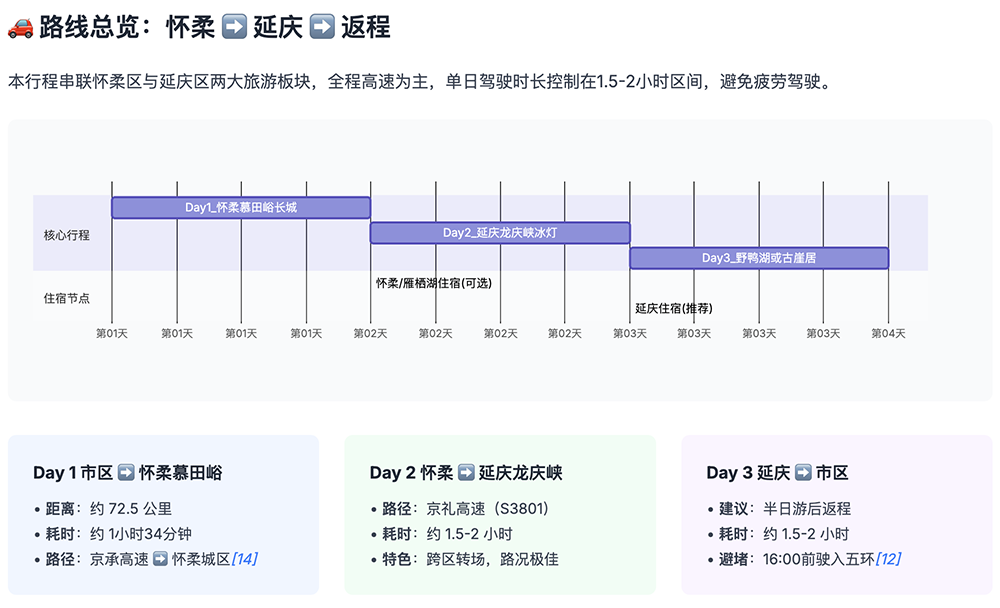Click the arrow icon before 返程 in heading
1000x608 pixels.
(x=321, y=26)
